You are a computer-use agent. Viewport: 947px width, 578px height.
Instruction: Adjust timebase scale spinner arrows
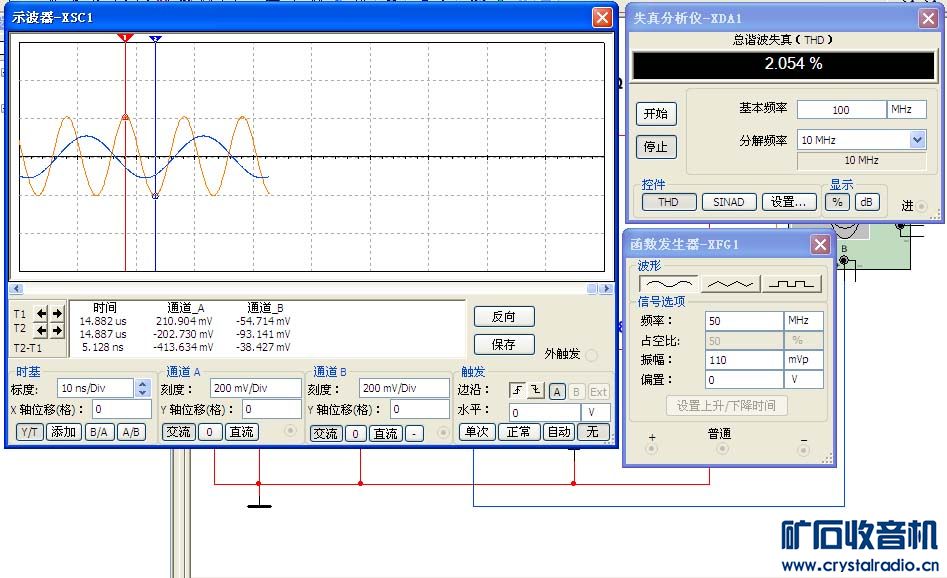[x=142, y=388]
